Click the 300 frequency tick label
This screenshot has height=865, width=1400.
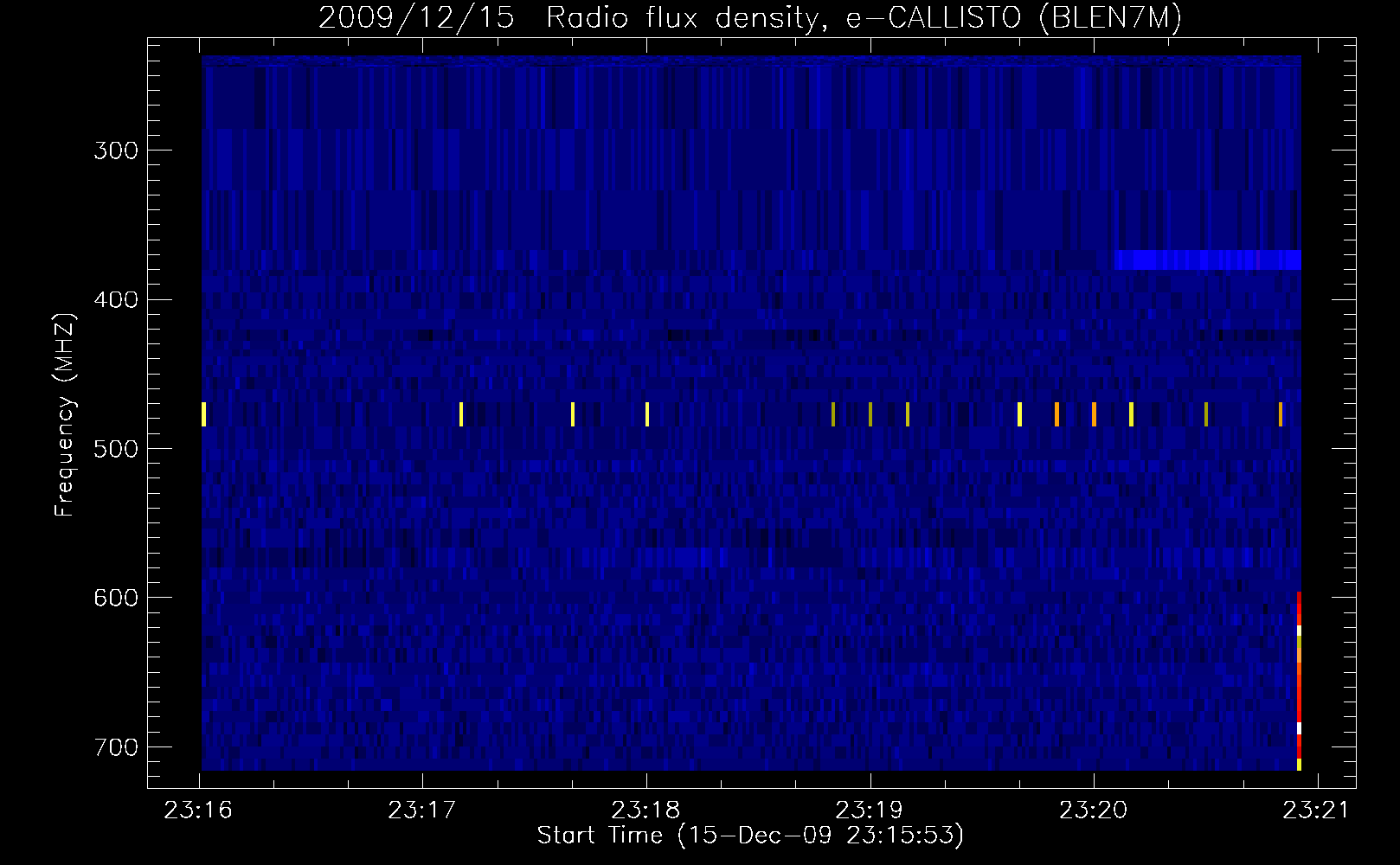115,151
